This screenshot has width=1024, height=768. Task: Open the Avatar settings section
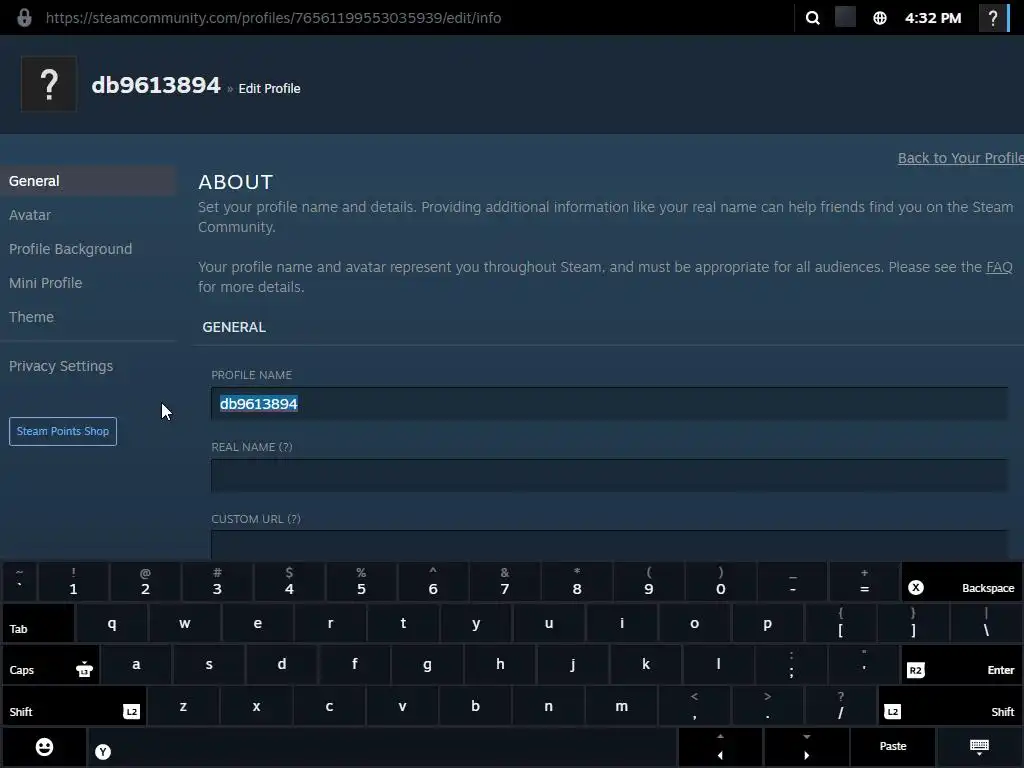click(30, 215)
